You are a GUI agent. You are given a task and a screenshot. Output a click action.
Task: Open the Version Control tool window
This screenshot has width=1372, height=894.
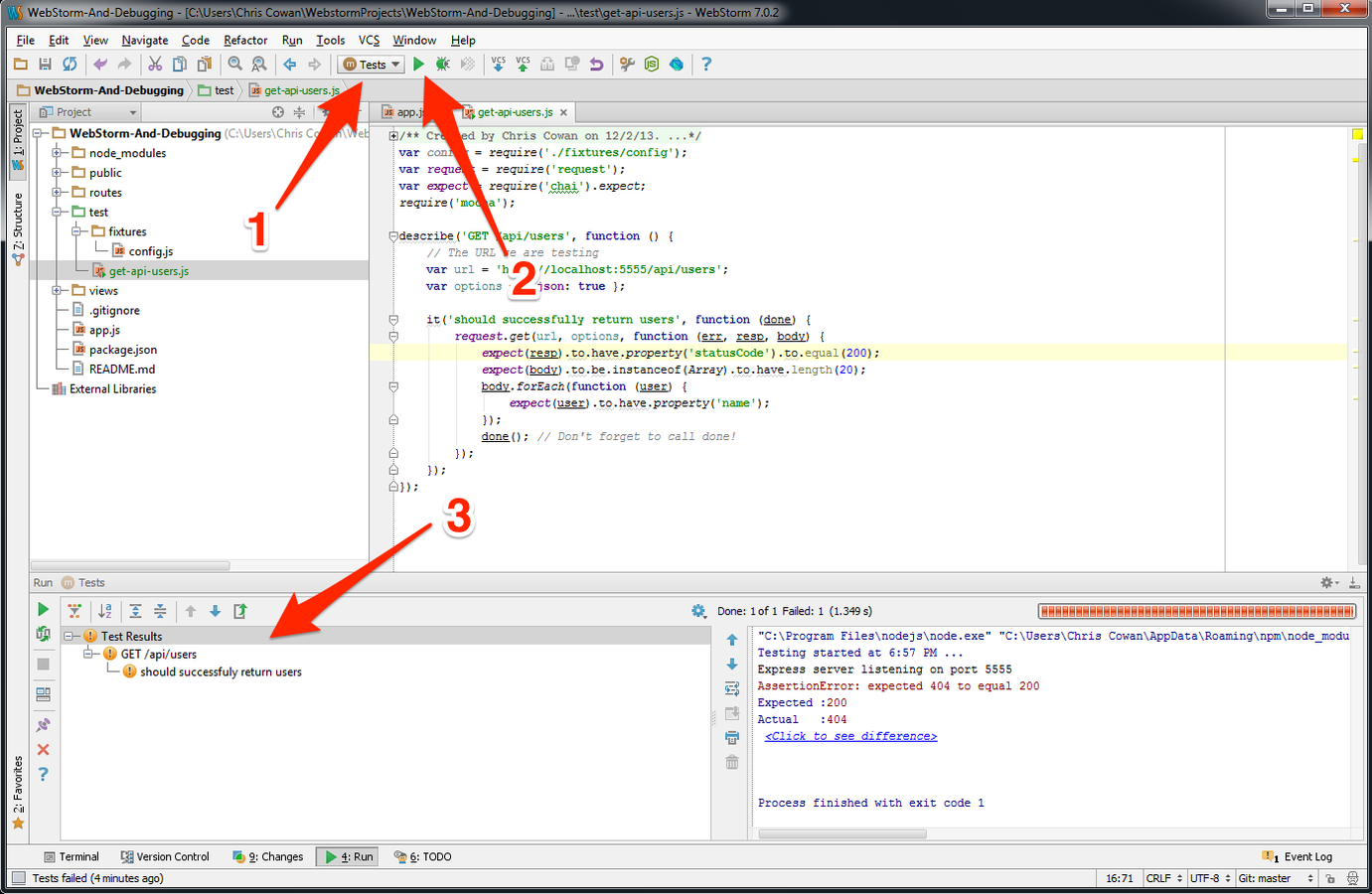[165, 856]
